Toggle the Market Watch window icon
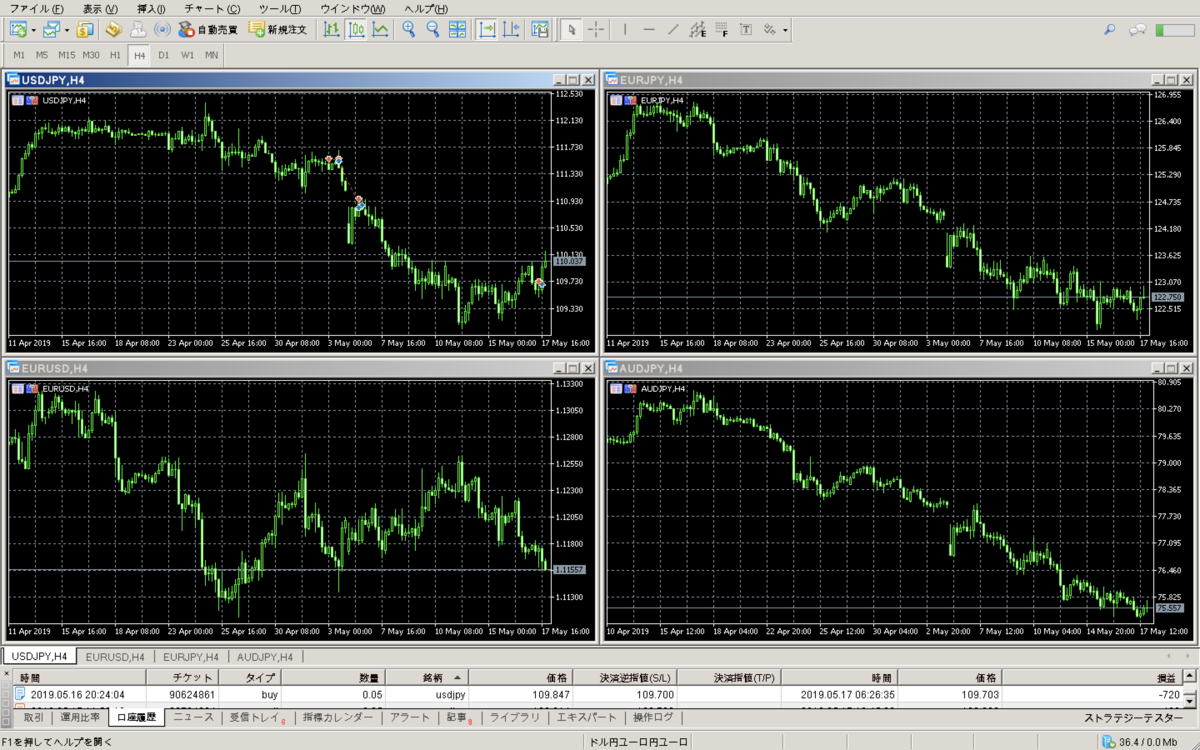This screenshot has height=750, width=1200. coord(87,29)
